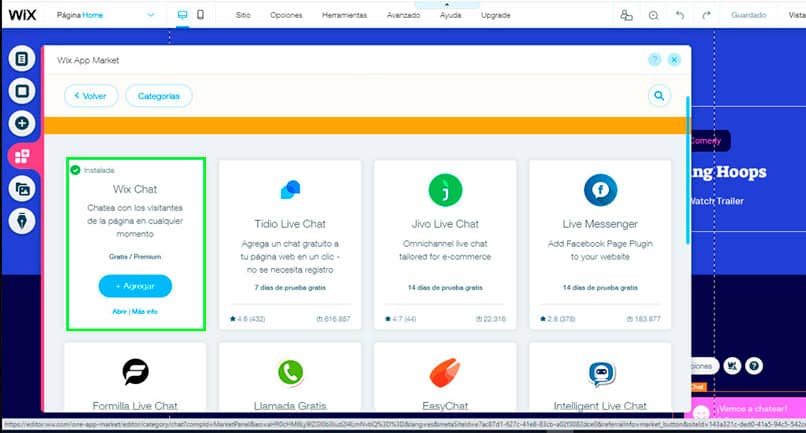This screenshot has width=806, height=433.
Task: Open the Página Home page dropdown
Action: pyautogui.click(x=105, y=15)
